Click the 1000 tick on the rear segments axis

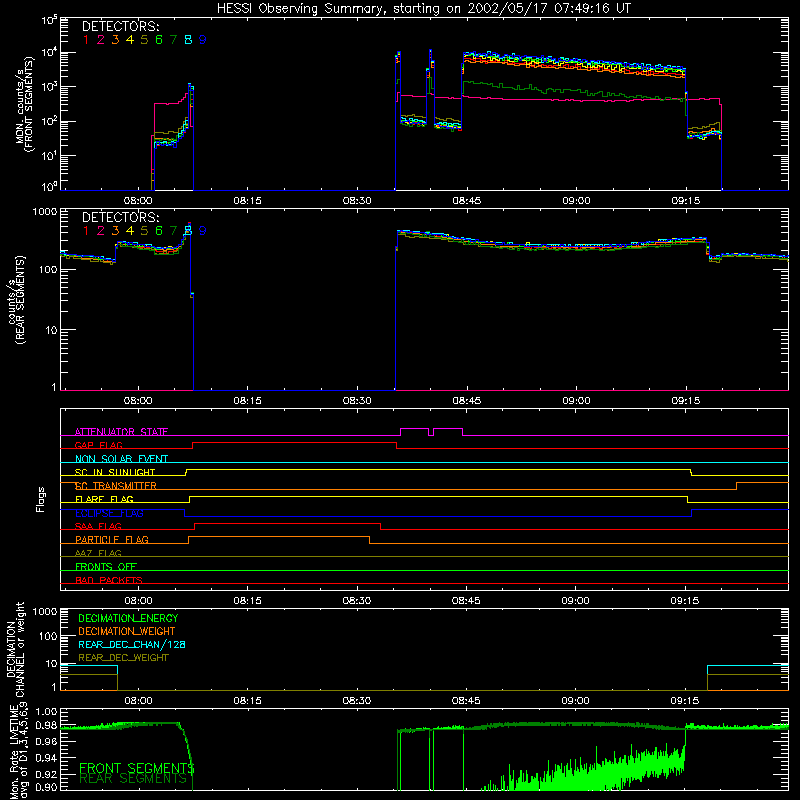point(45,212)
